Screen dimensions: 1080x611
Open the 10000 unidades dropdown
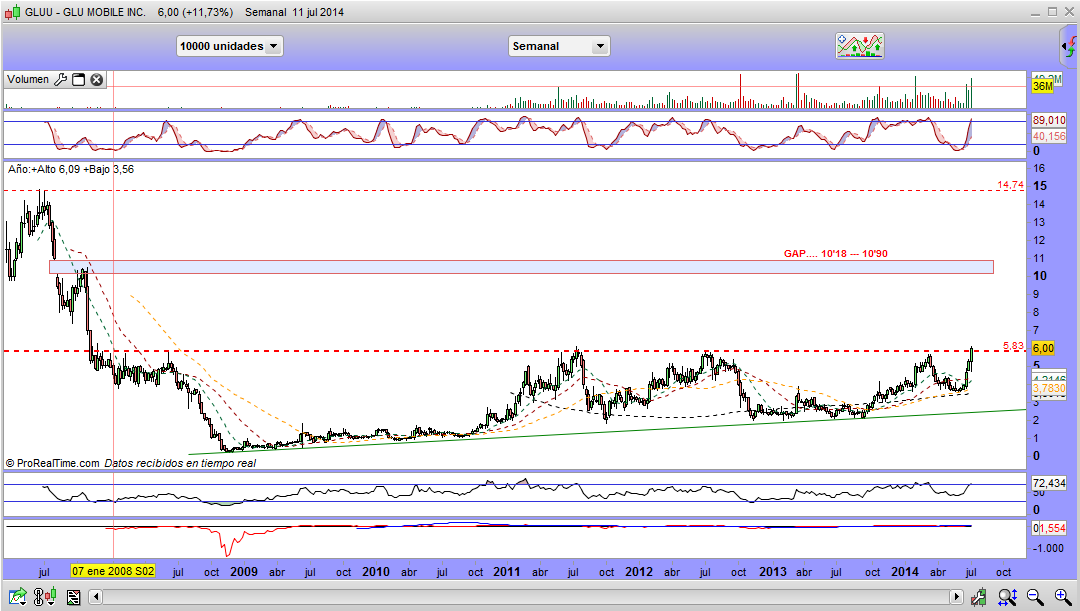229,46
